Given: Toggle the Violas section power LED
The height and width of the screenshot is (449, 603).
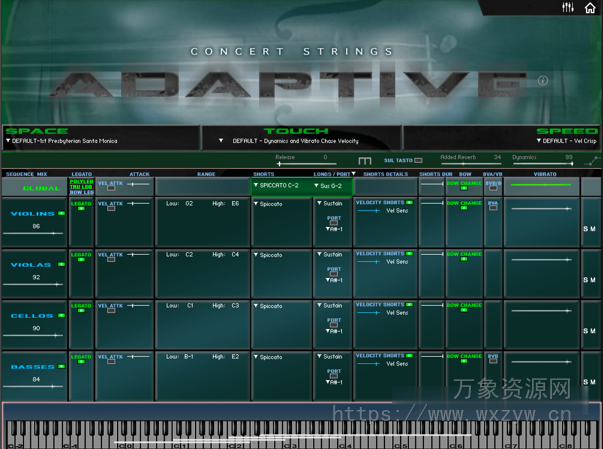Looking at the screenshot, I should click(61, 264).
